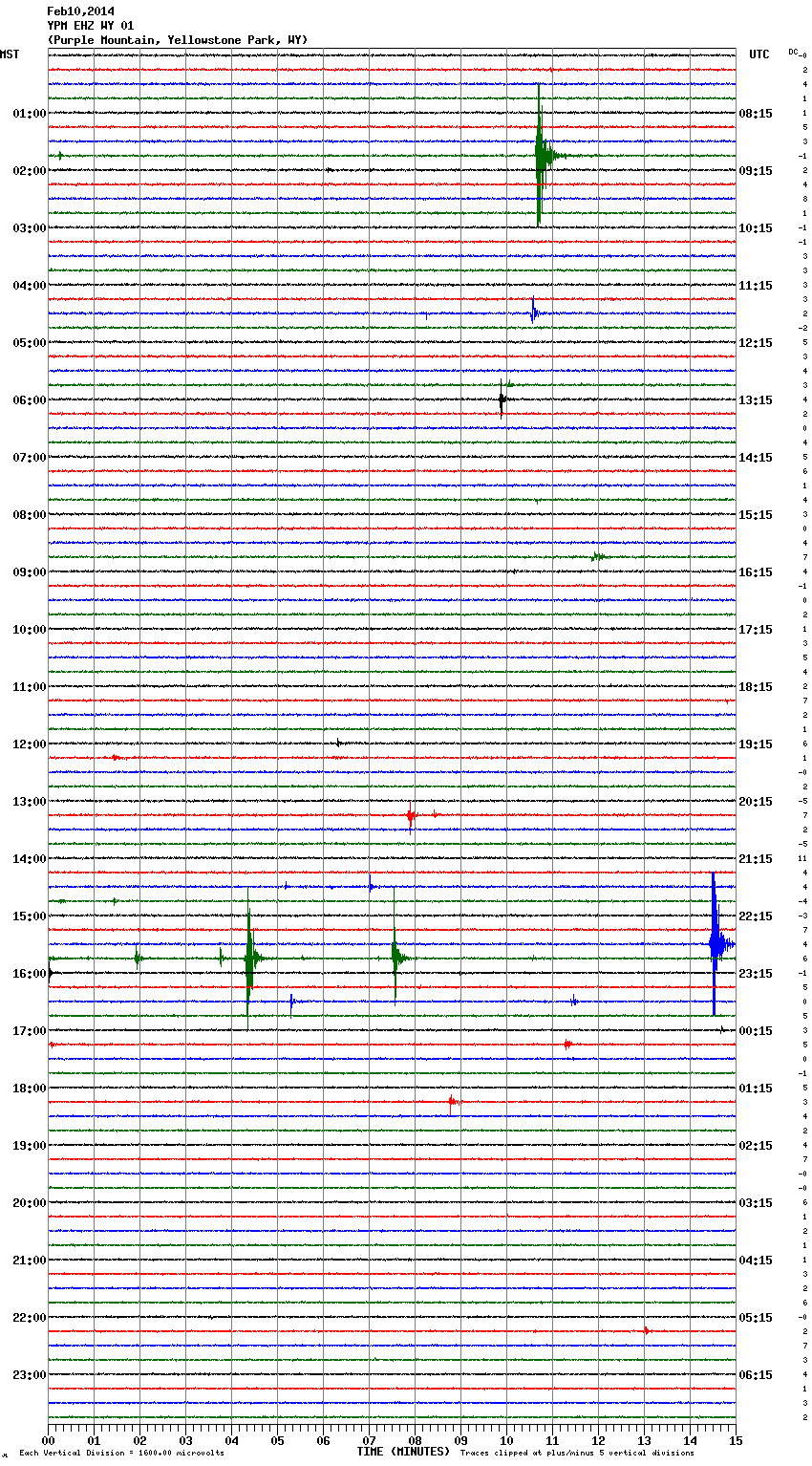The image size is (812, 1466).
Task: Click the '19:15' UTC row label
Action: (756, 744)
